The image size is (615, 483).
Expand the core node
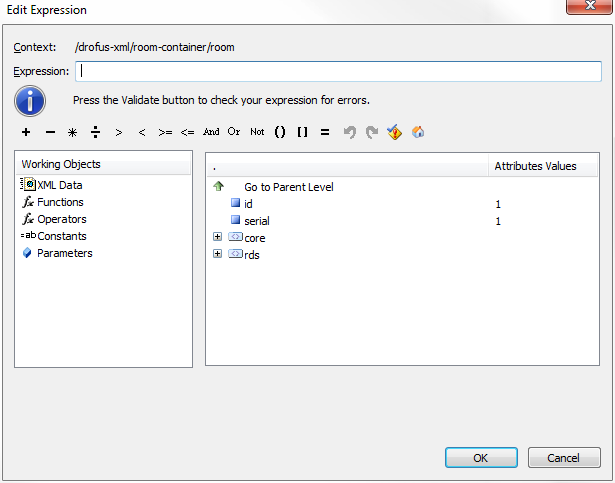point(217,237)
